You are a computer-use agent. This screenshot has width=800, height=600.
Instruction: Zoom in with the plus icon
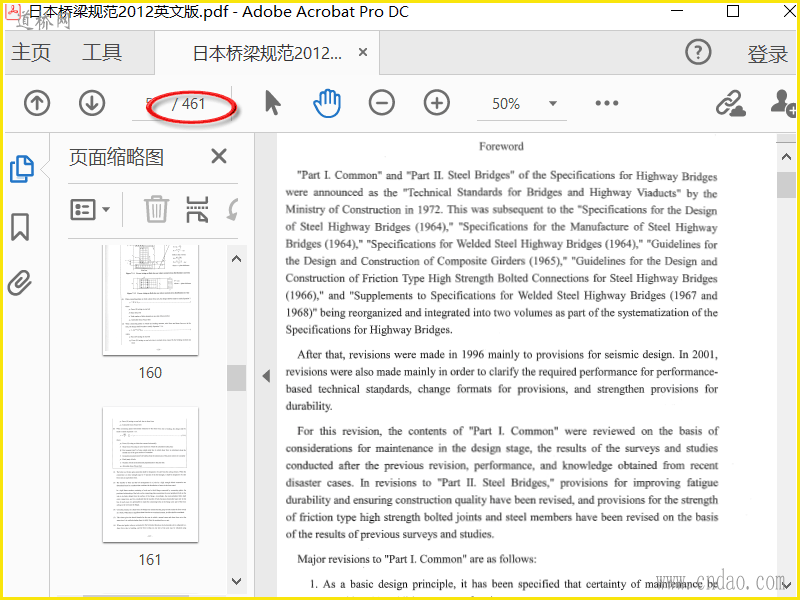437,103
